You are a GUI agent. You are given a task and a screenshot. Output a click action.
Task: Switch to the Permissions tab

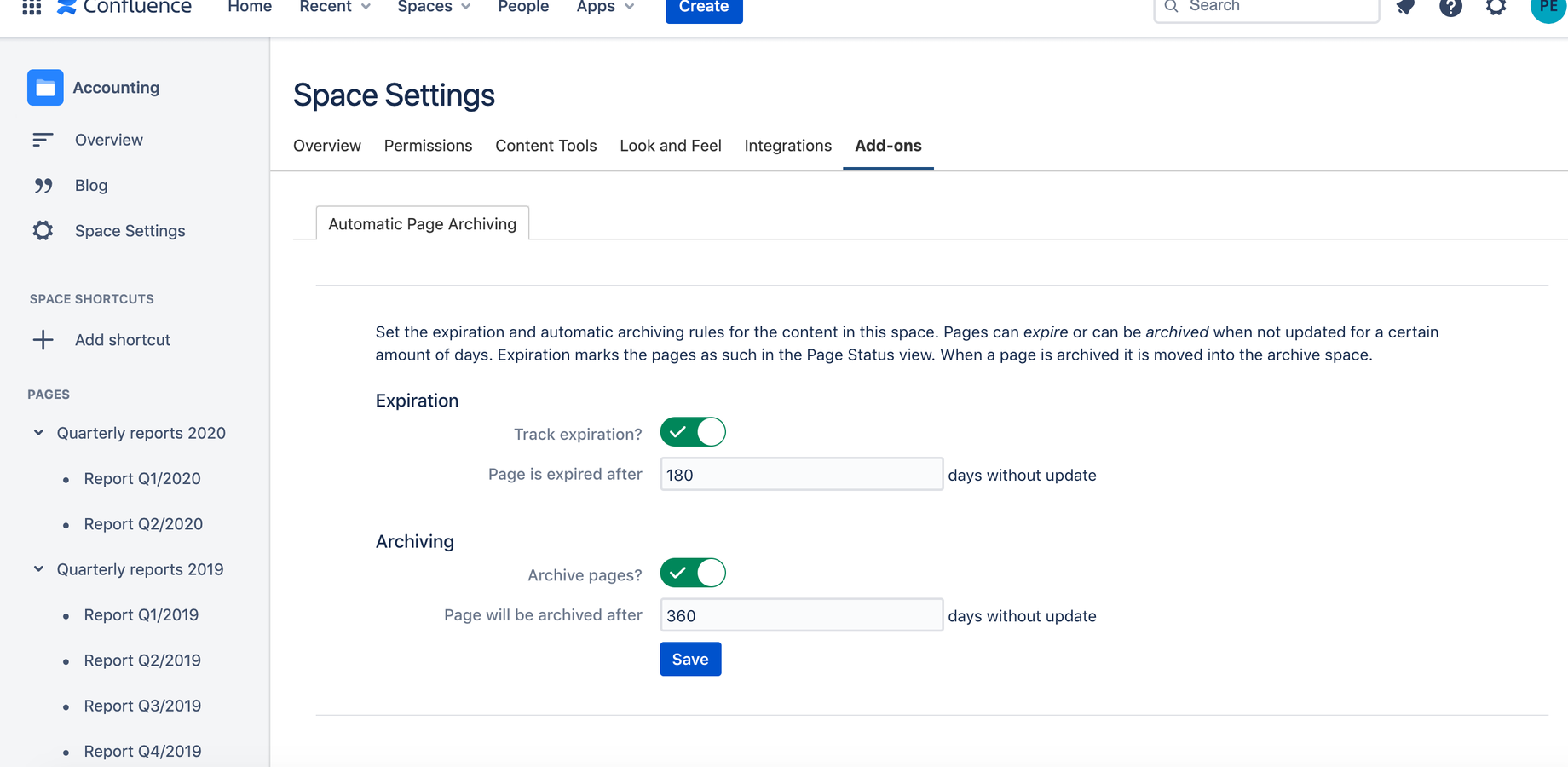(x=428, y=146)
